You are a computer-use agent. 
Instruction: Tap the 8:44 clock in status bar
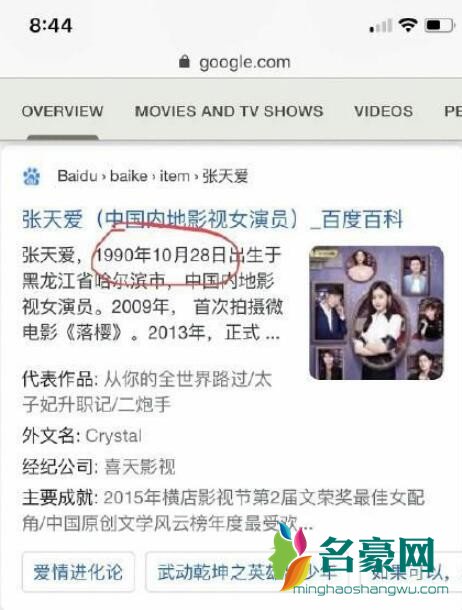point(51,26)
